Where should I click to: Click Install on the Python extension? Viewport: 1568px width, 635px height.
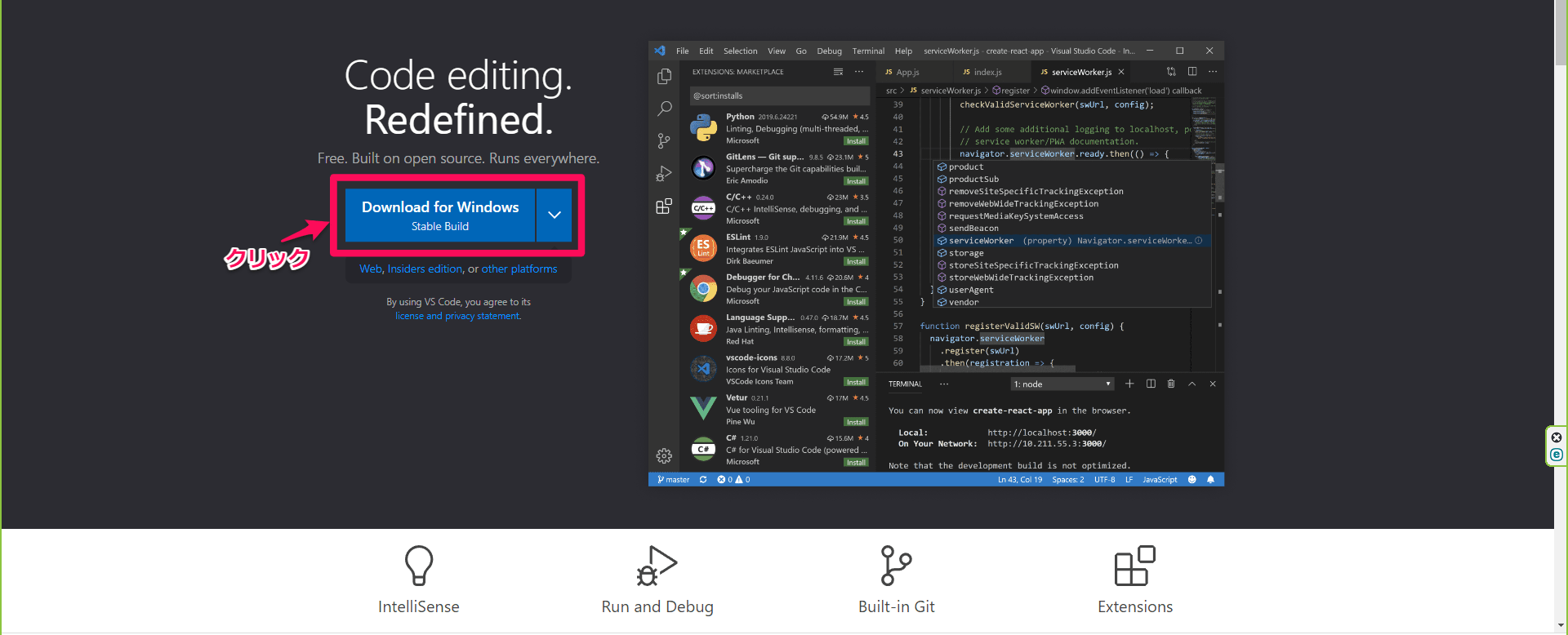coord(856,141)
